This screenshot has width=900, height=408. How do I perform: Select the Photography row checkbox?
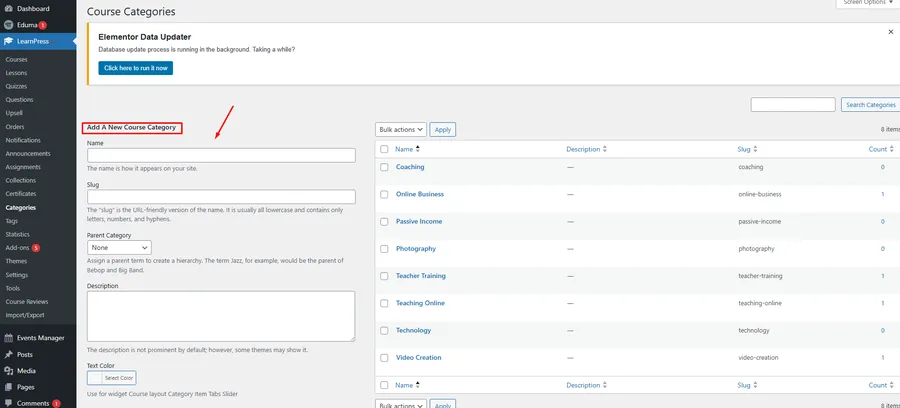pos(384,249)
